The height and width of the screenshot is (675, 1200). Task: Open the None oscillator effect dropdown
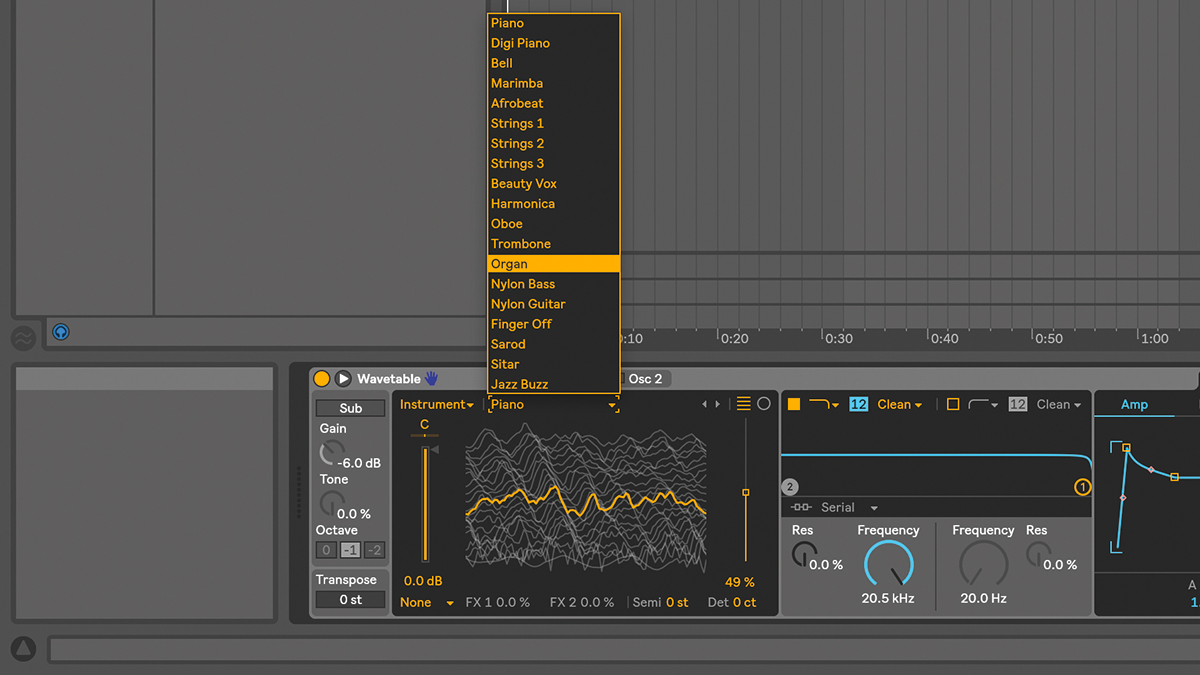click(x=427, y=602)
